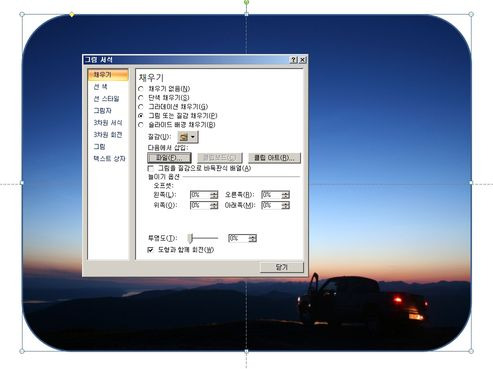Click the right-middle sizing handle of the shape

click(471, 183)
